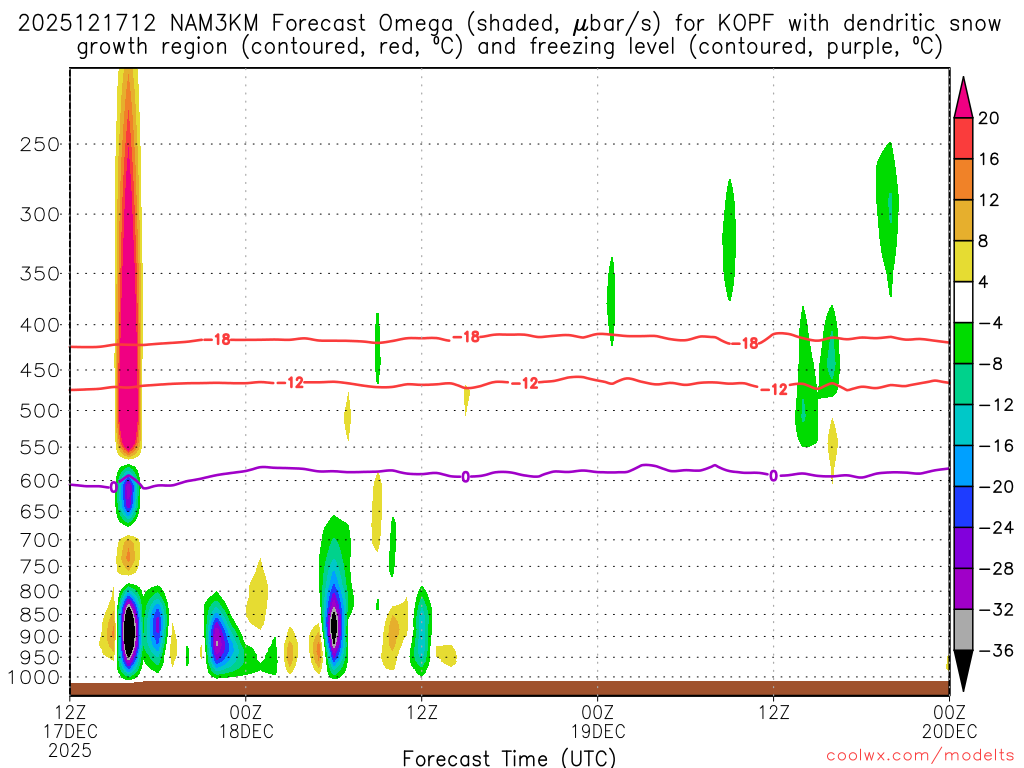Click the color bar value 20
This screenshot has height=768, width=1024.
tap(989, 118)
